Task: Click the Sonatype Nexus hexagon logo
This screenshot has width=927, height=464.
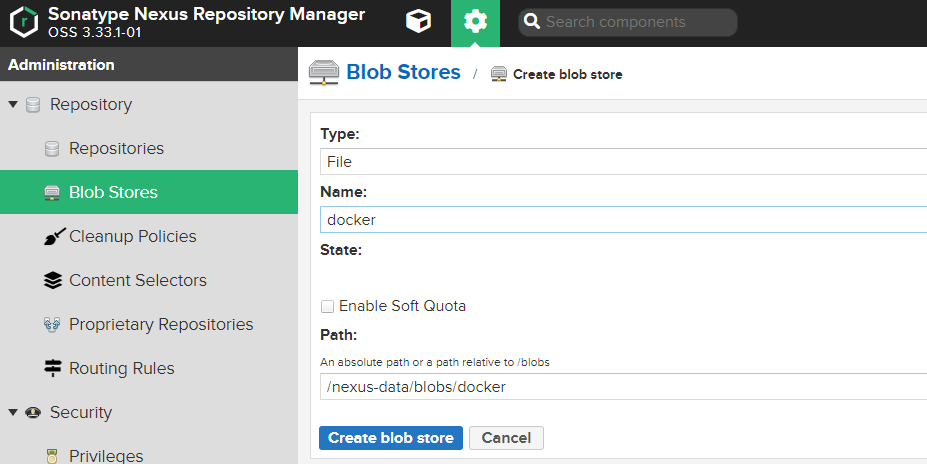Action: coord(24,22)
